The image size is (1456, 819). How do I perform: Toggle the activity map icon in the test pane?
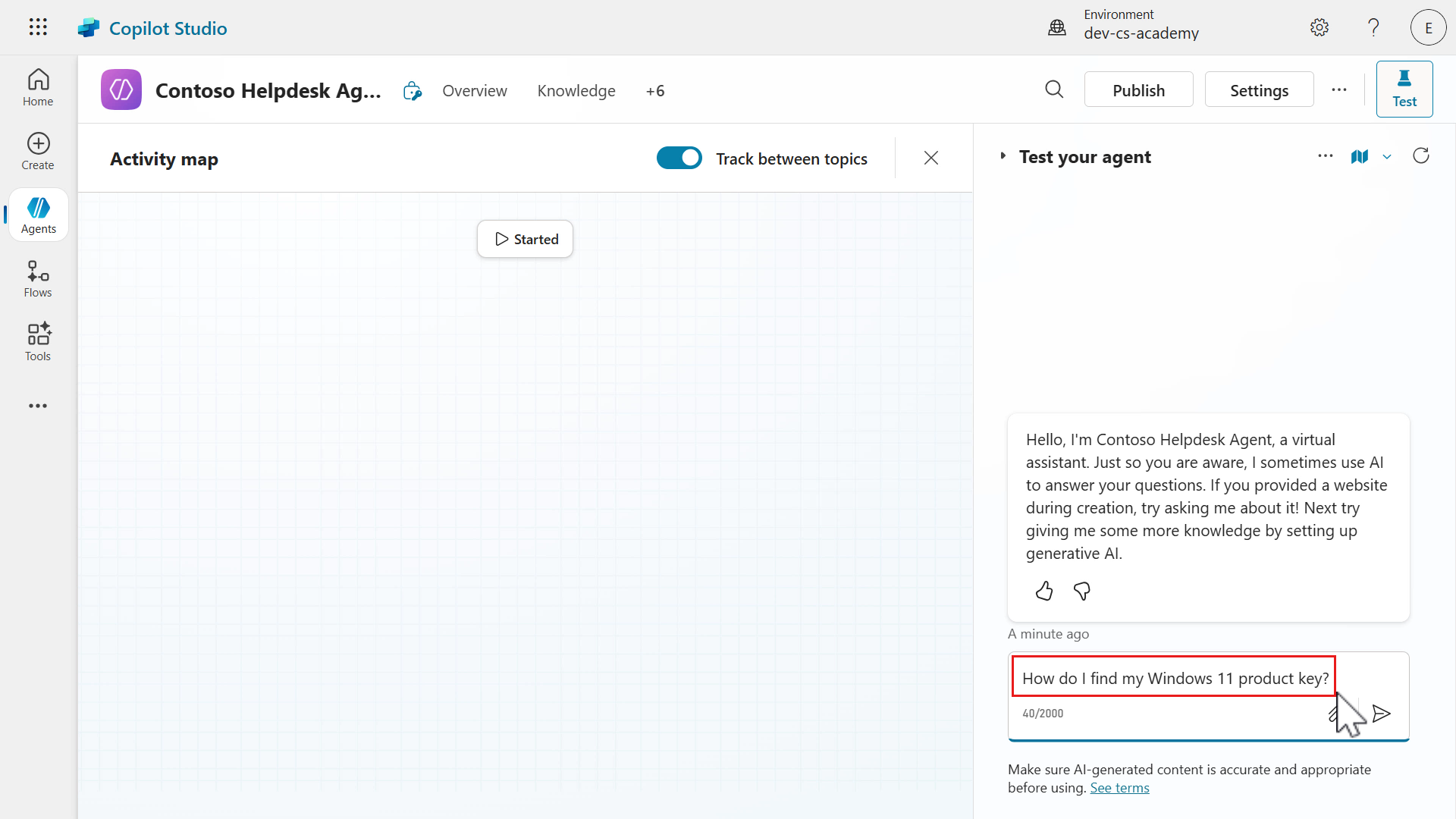pyautogui.click(x=1359, y=156)
